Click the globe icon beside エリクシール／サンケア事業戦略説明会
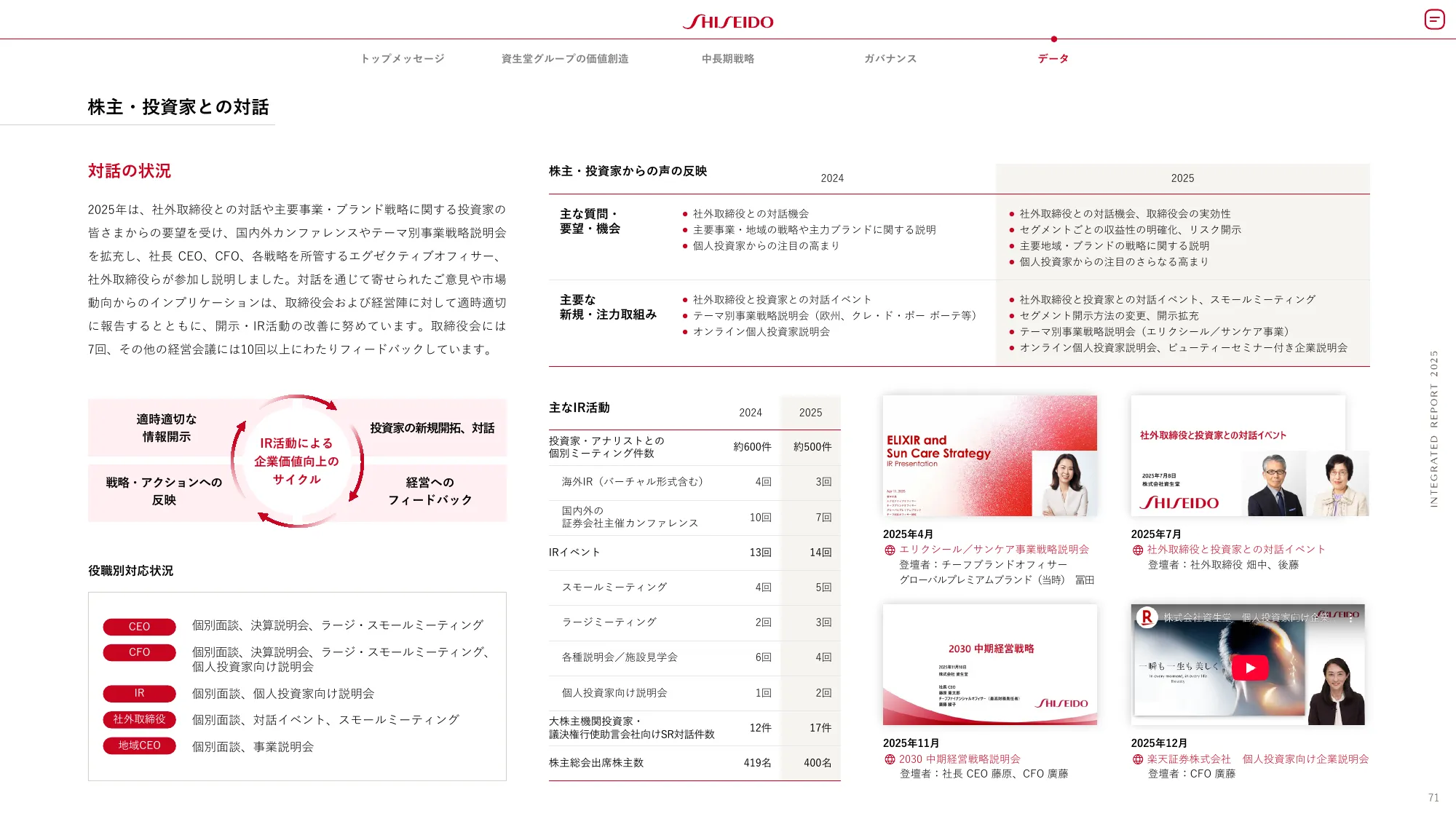Viewport: 1456px width, 819px height. [890, 550]
